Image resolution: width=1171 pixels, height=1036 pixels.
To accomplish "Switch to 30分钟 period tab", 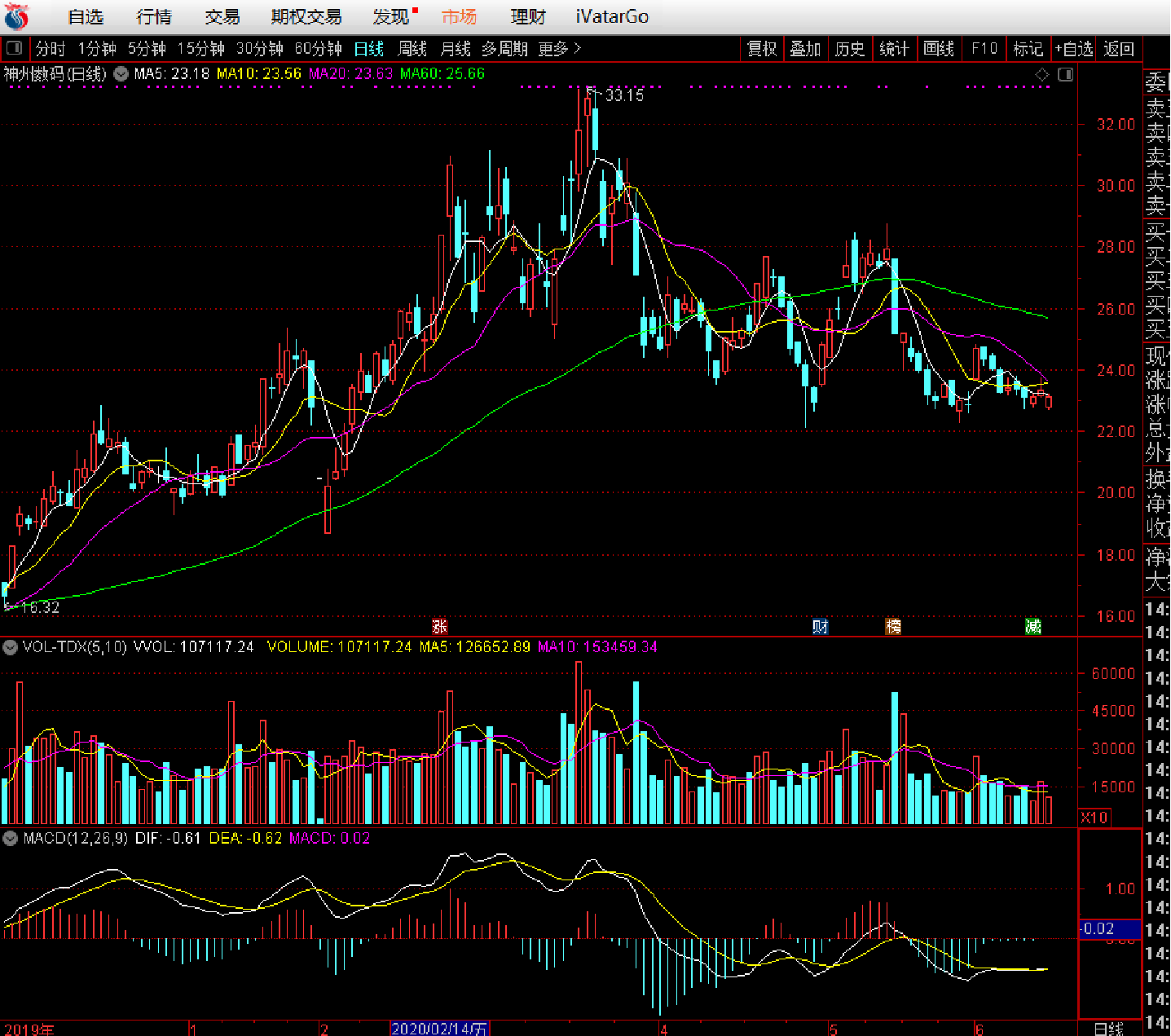I will (260, 49).
